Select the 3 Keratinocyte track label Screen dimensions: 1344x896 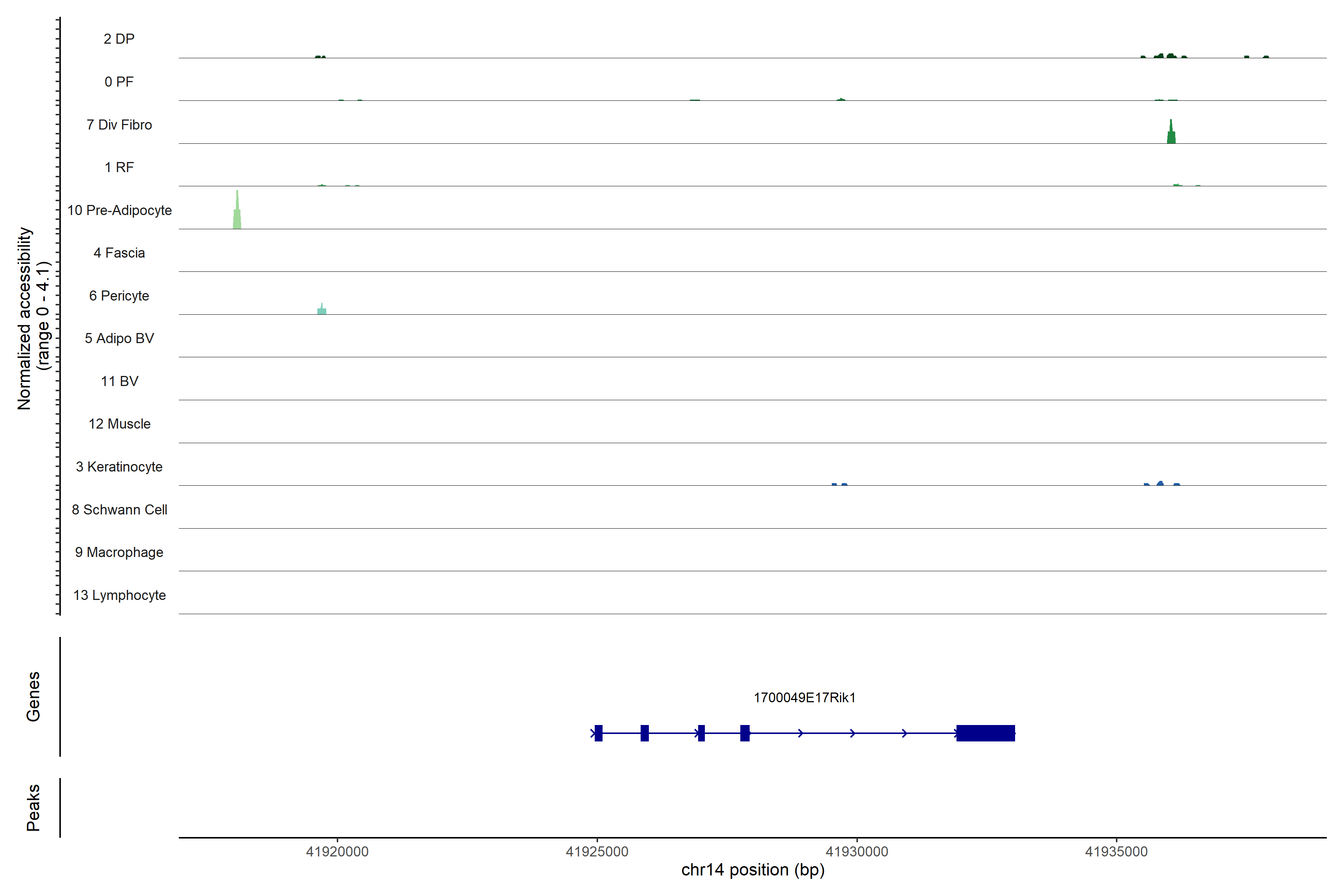119,467
